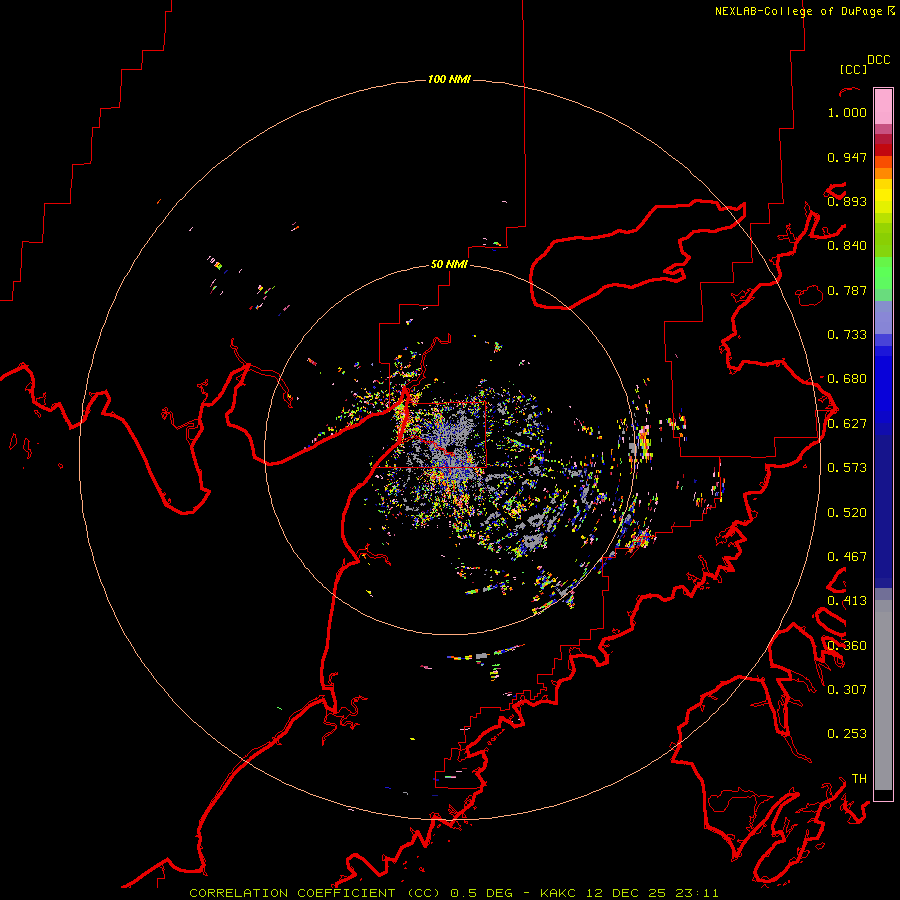Image resolution: width=900 pixels, height=900 pixels.
Task: Click the 0.893 legend value
Action: (x=847, y=201)
